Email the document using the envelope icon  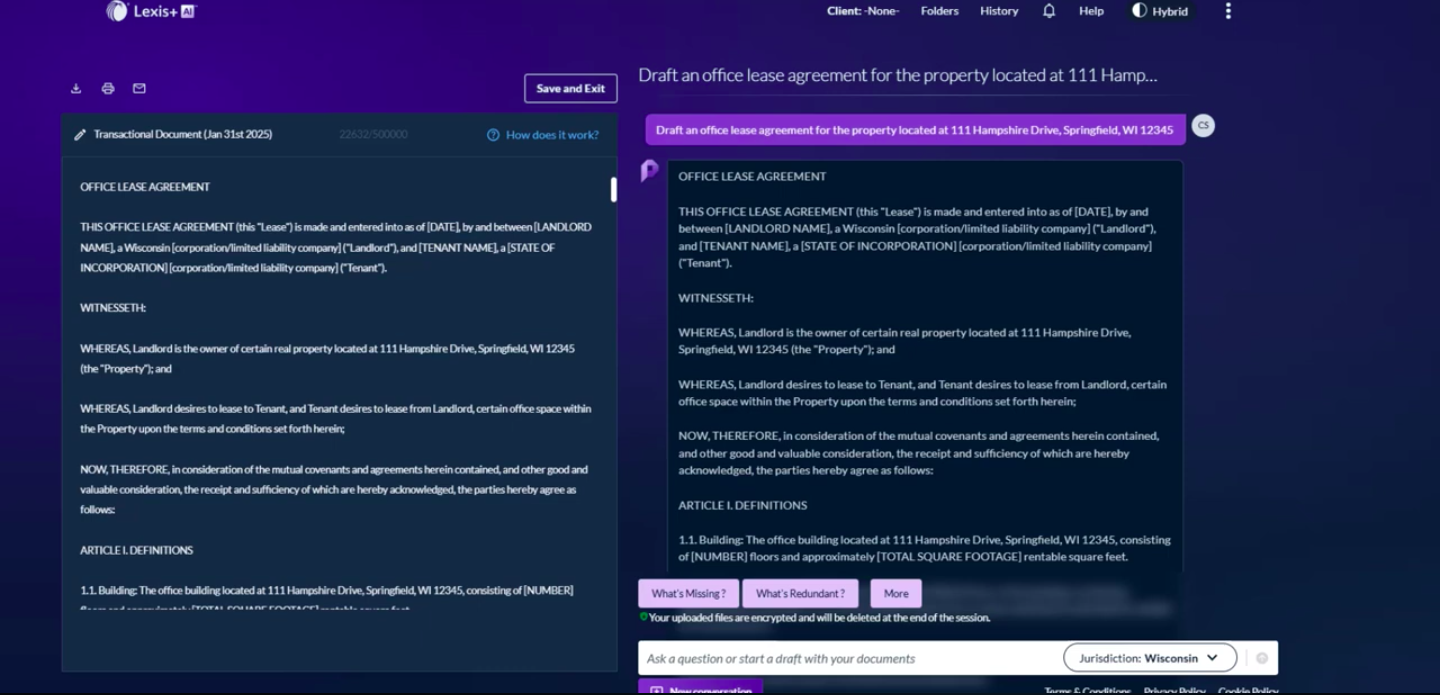[x=139, y=88]
